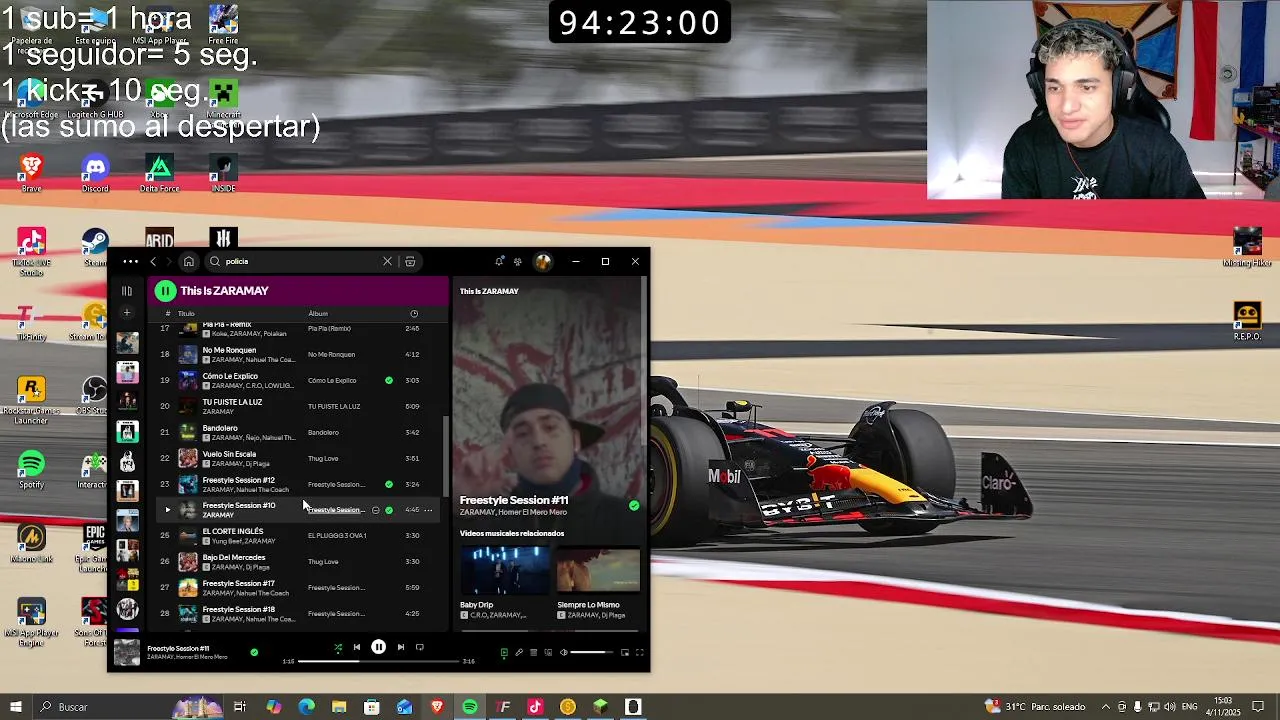The width and height of the screenshot is (1280, 720).
Task: Open Spotify notifications bell
Action: click(499, 261)
